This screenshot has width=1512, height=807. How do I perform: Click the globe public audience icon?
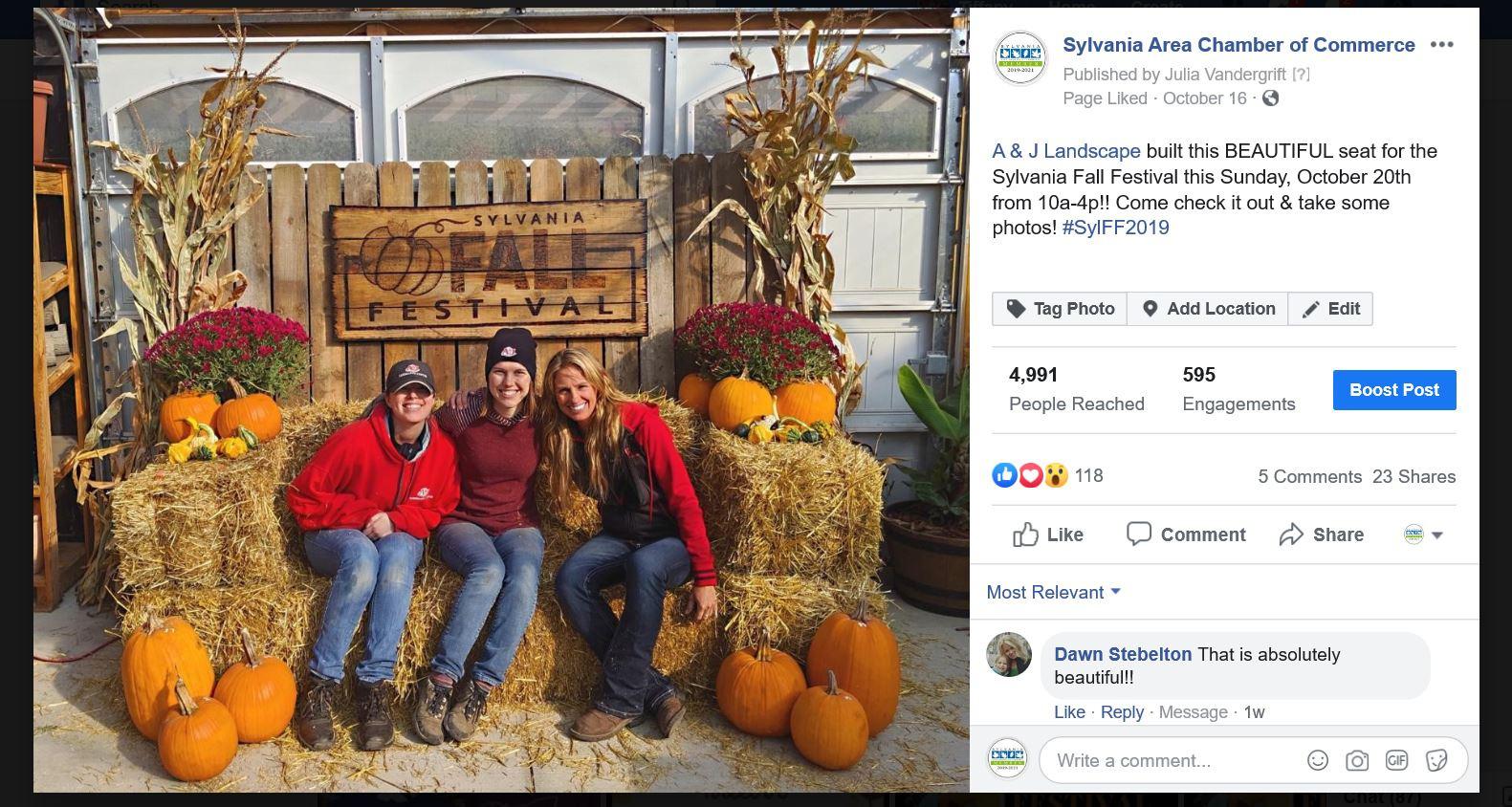tap(1270, 98)
